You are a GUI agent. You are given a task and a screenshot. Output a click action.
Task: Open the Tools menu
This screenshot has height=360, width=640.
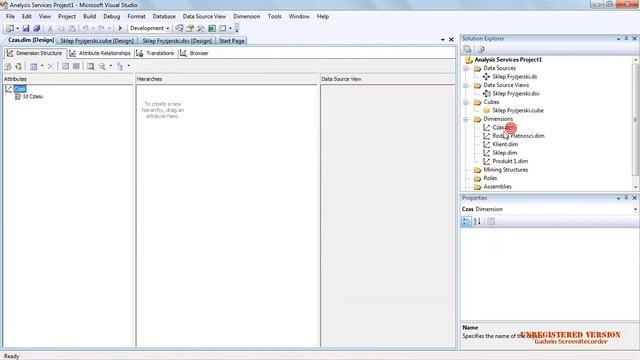pyautogui.click(x=274, y=16)
